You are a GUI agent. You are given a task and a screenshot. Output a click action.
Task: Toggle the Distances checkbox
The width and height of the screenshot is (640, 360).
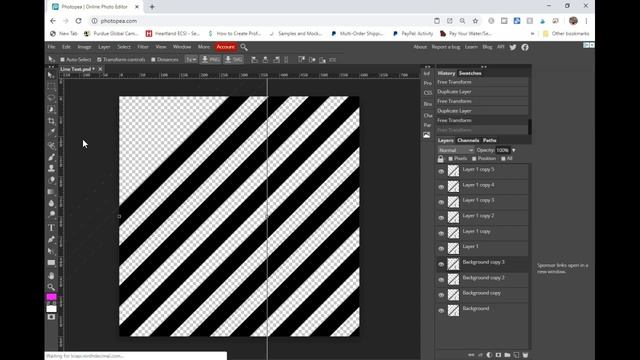153,60
